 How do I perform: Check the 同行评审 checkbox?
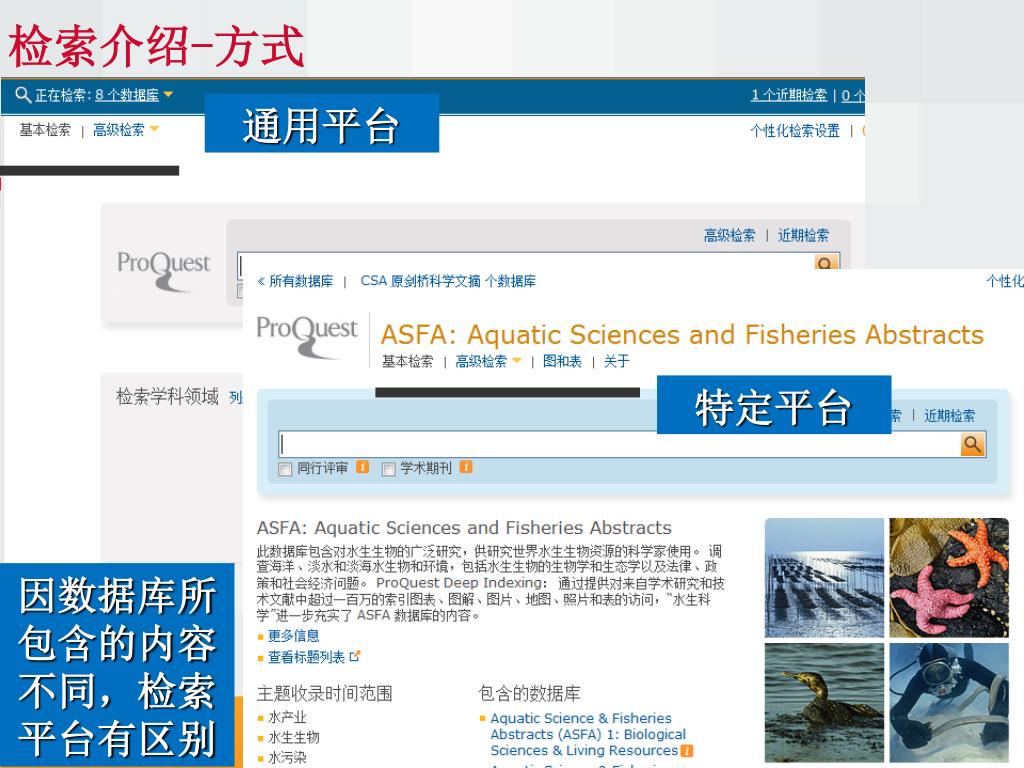pyautogui.click(x=285, y=469)
